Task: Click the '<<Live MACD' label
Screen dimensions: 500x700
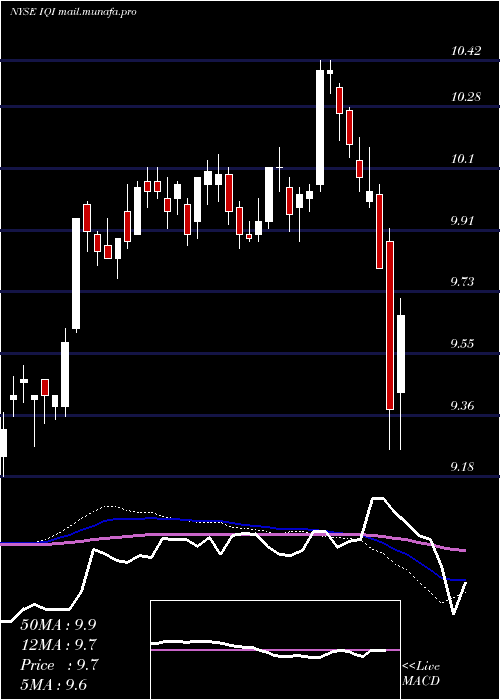Action: click(x=421, y=674)
